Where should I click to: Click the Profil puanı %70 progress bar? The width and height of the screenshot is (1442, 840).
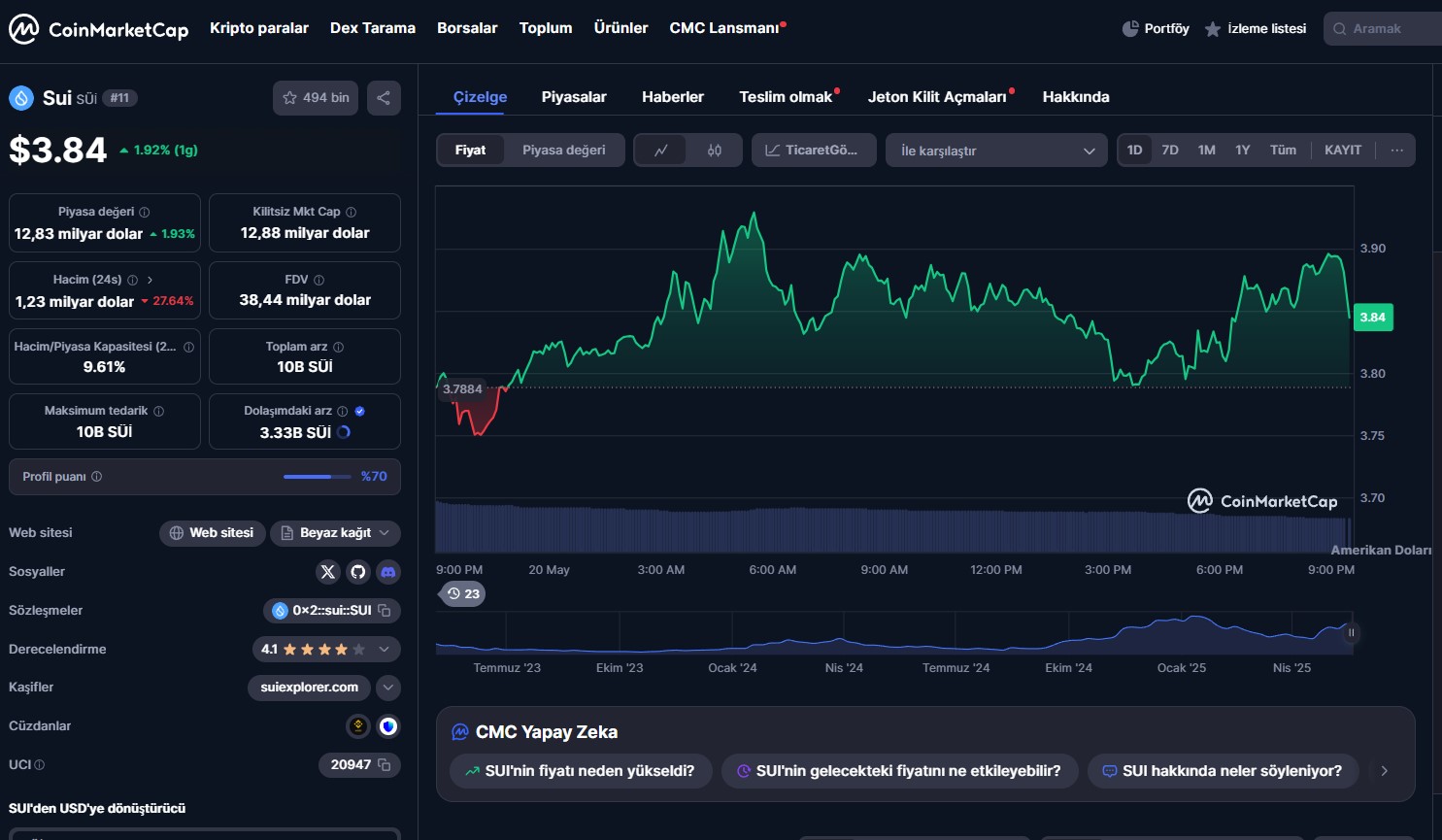[x=317, y=477]
